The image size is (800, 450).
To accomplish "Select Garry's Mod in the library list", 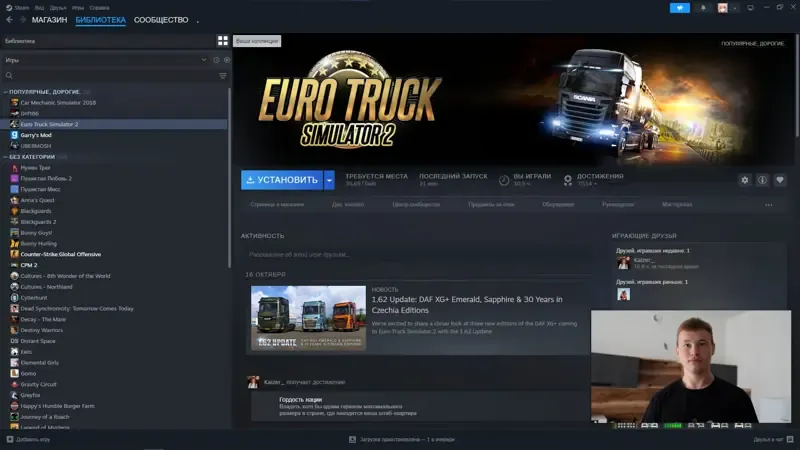I will point(36,135).
